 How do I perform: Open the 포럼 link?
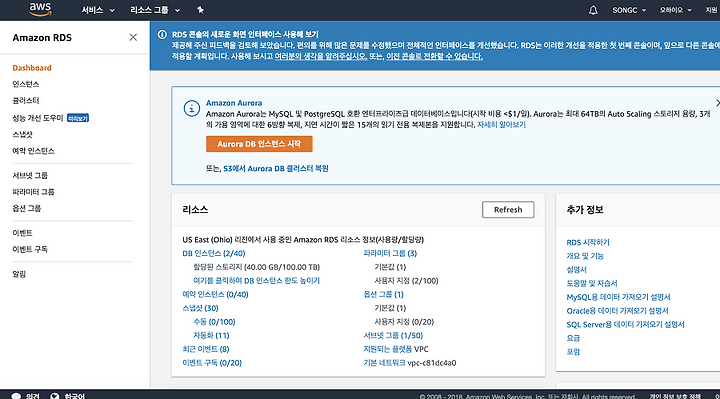[x=573, y=352]
